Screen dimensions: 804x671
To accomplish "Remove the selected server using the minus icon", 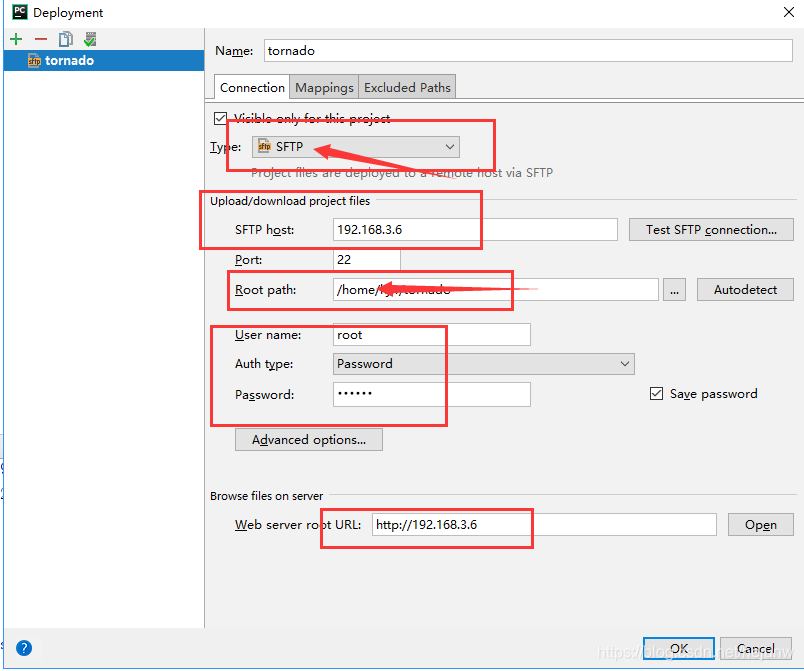I will click(39, 38).
